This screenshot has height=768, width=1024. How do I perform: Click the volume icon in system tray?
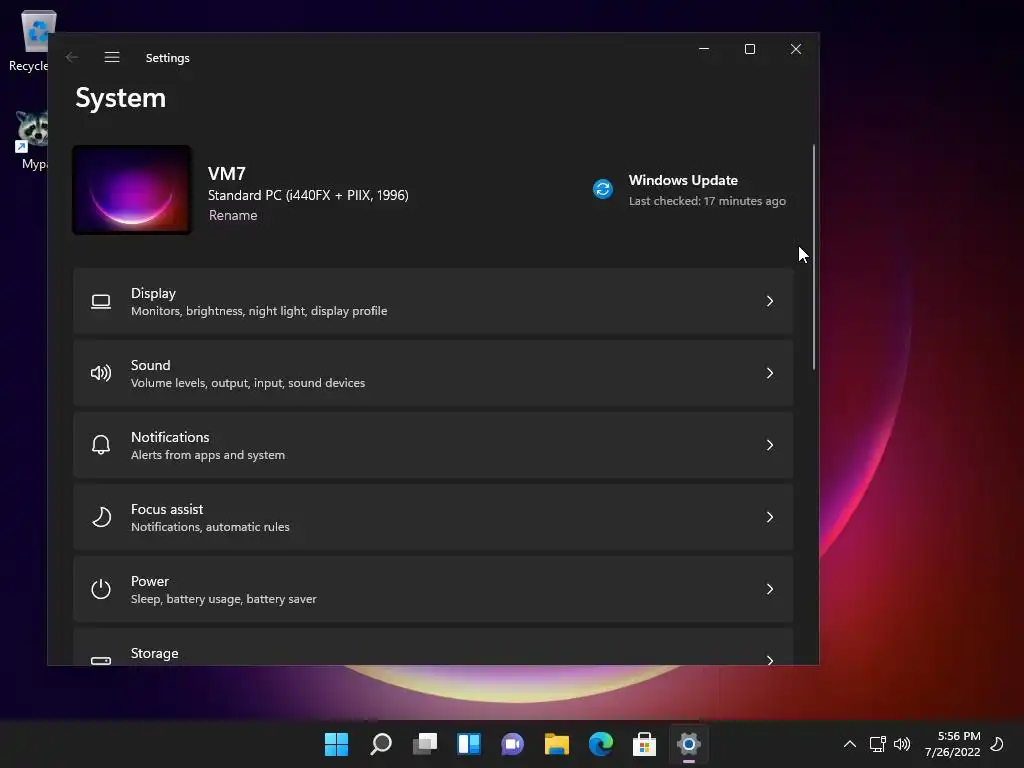click(x=902, y=744)
